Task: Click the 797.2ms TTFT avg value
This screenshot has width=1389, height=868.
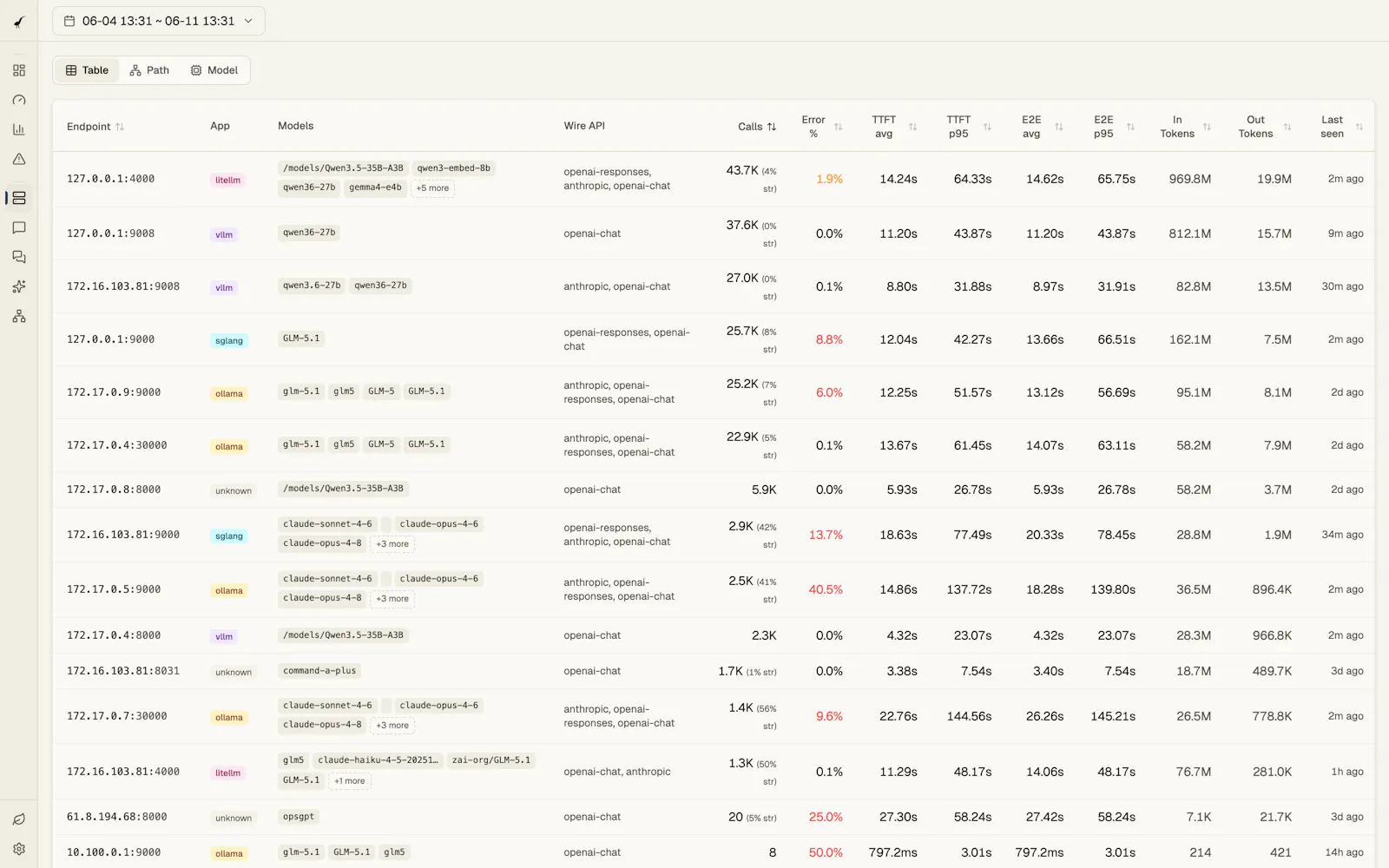Action: point(892,852)
